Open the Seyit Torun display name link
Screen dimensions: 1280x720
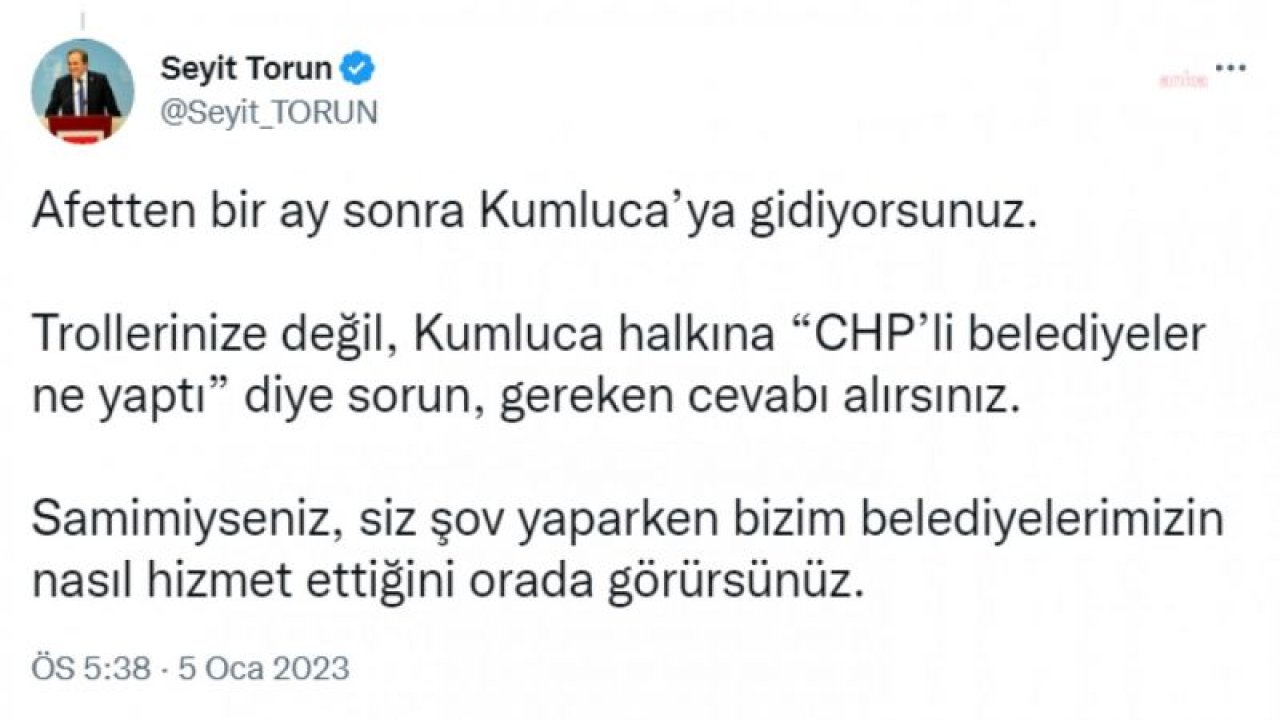click(246, 69)
